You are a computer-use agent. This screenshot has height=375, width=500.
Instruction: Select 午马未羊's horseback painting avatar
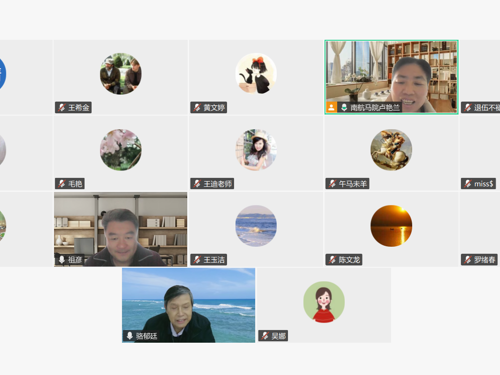tap(391, 150)
